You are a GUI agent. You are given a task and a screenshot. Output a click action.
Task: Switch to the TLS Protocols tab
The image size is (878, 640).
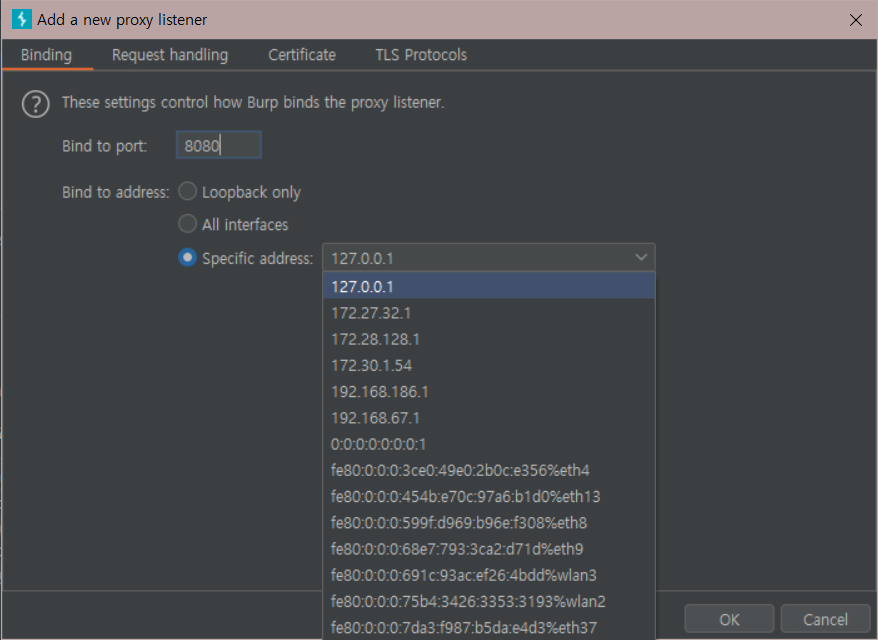(421, 55)
